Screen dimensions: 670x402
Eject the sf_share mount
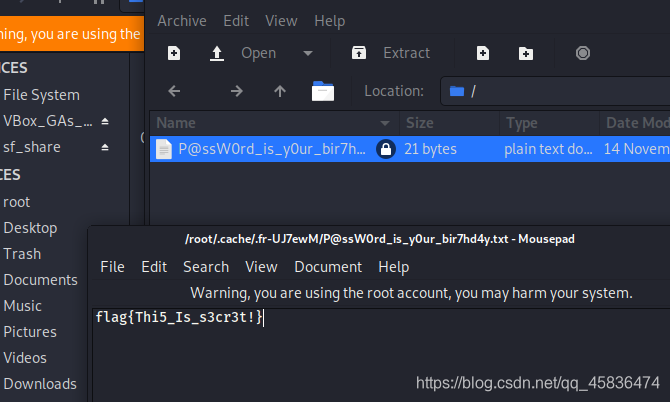[105, 147]
